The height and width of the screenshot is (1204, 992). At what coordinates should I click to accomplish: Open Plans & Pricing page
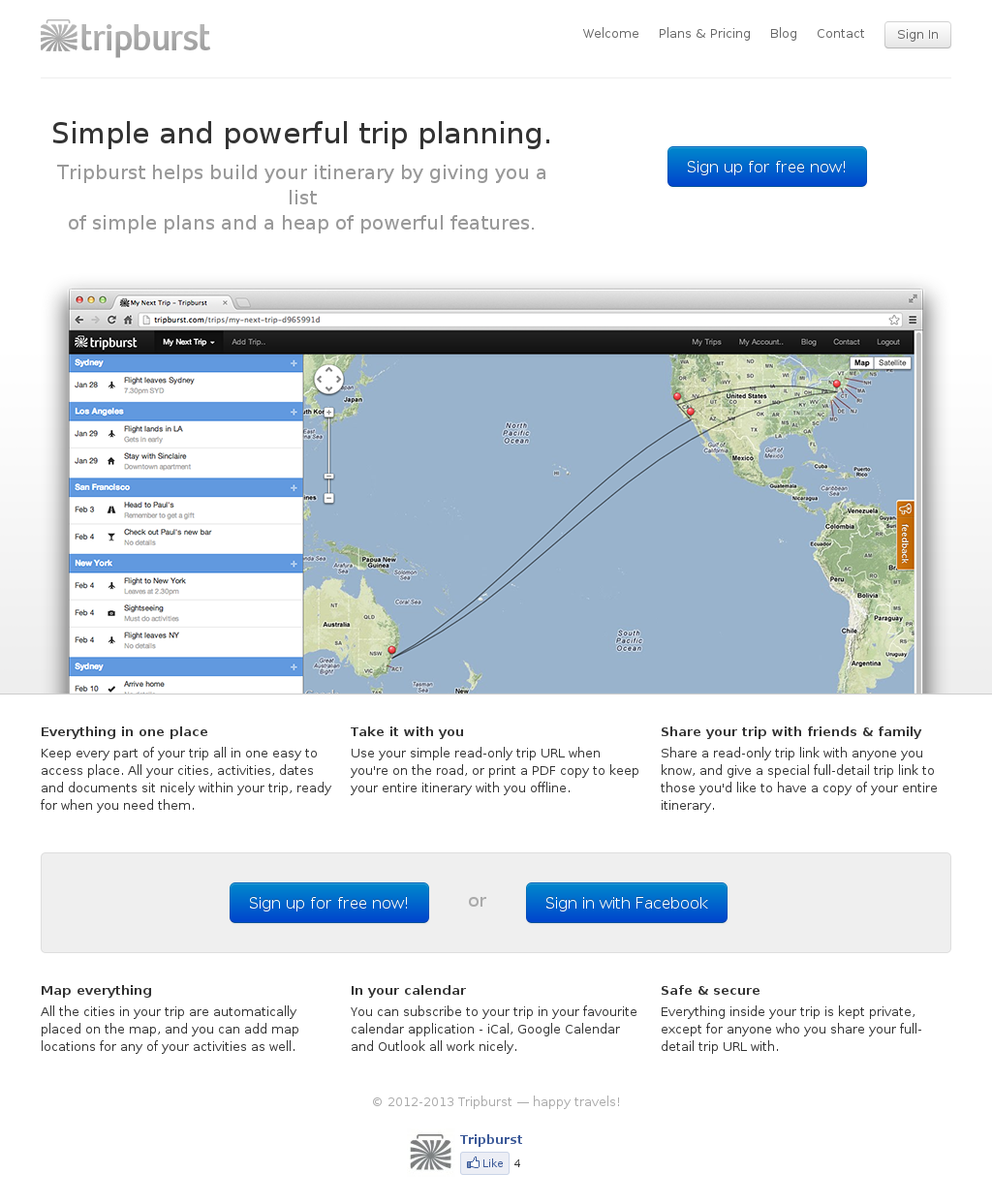pos(704,34)
